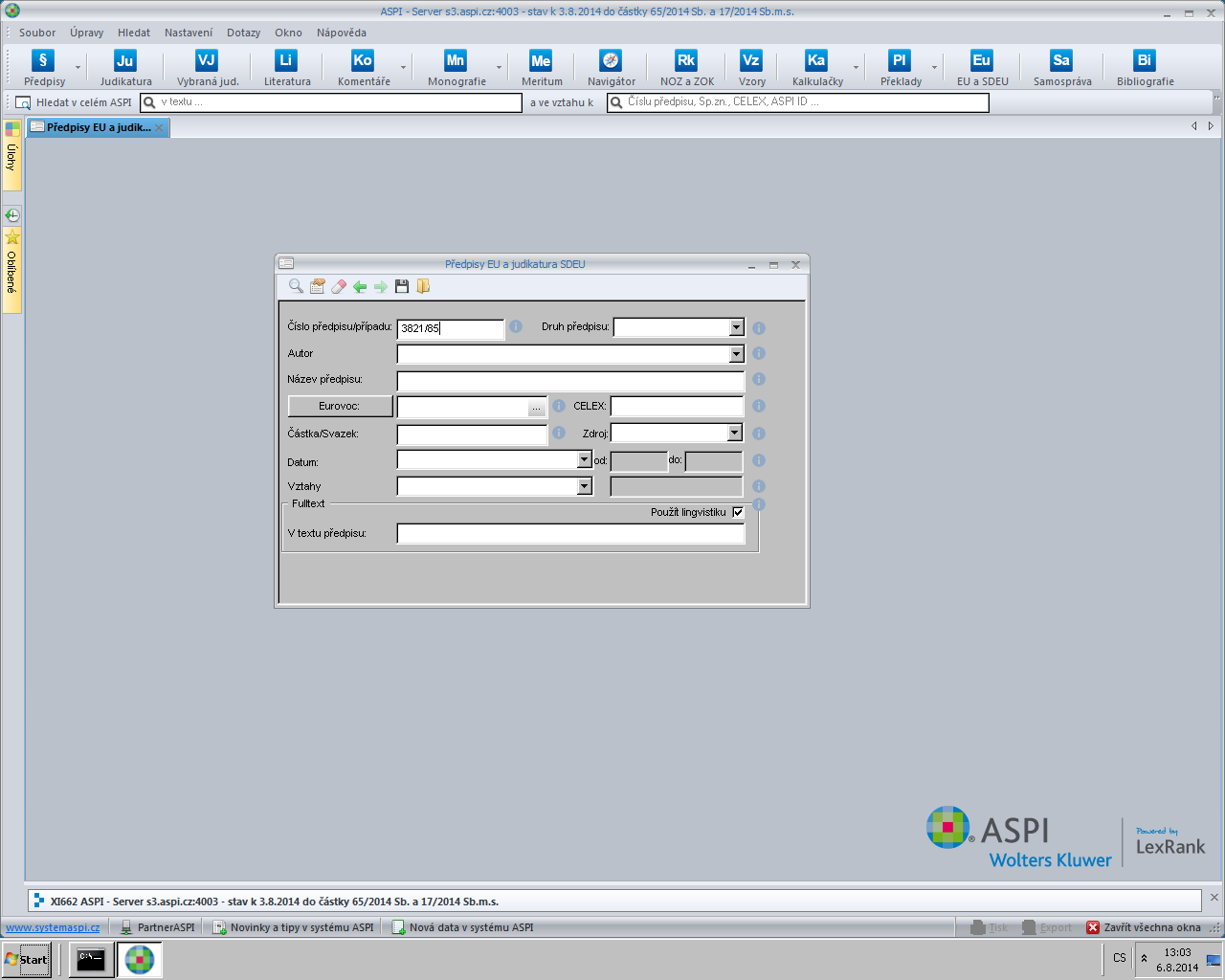Screen dimensions: 1225x980
Task: Expand the Zdroj dropdown
Action: coord(735,433)
